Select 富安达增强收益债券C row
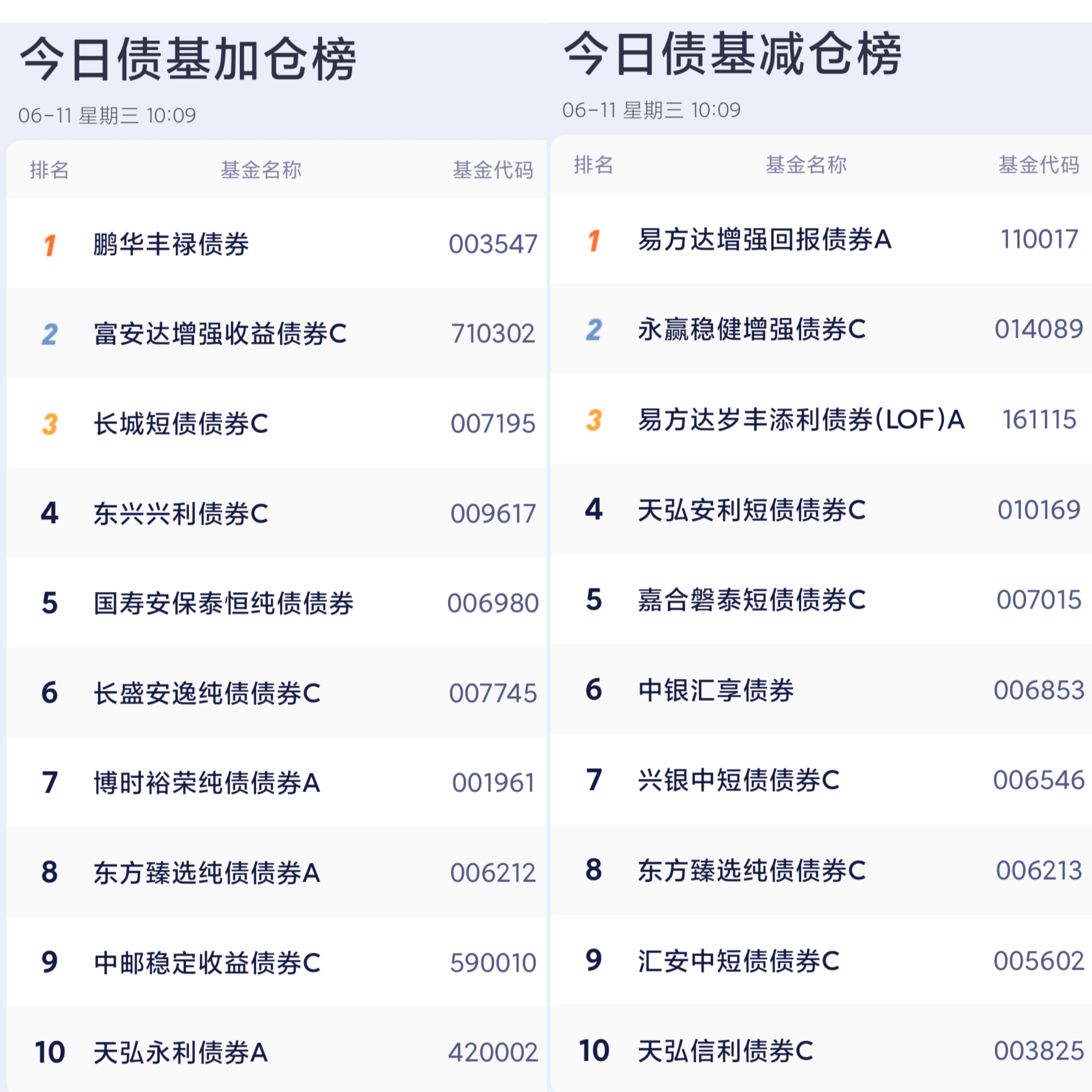This screenshot has width=1092, height=1092. click(276, 334)
